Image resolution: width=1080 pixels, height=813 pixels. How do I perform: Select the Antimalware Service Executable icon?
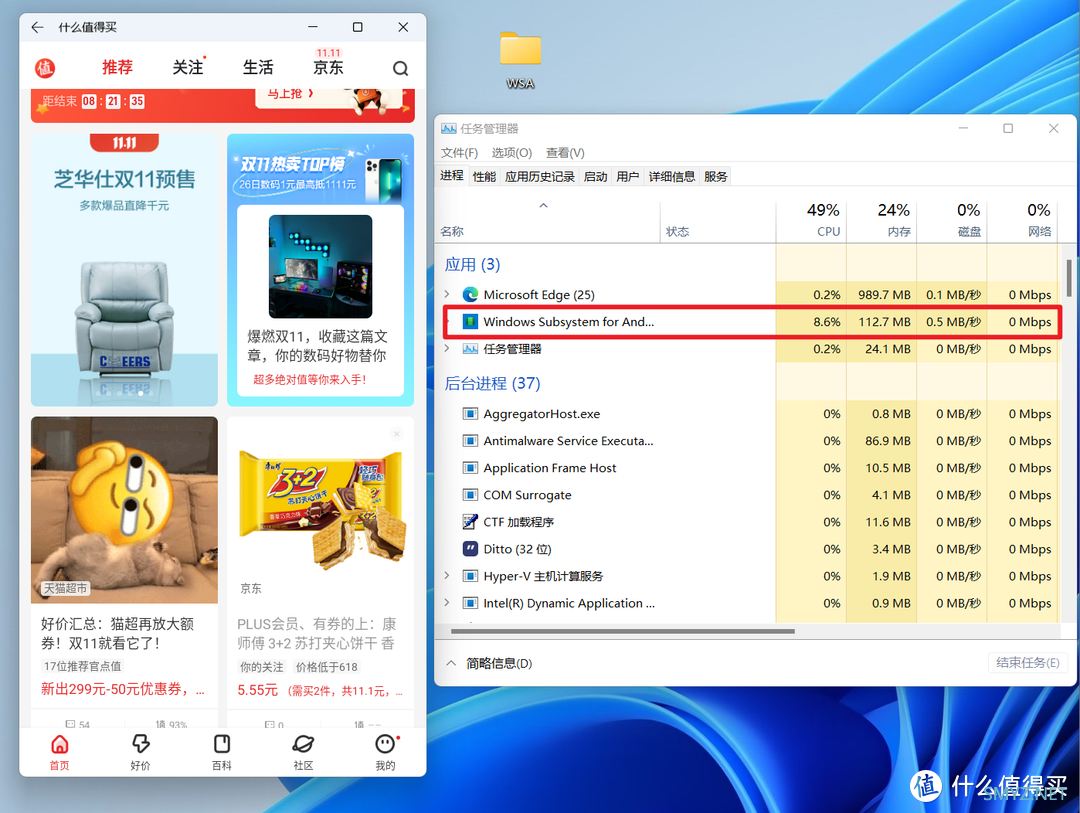point(470,441)
